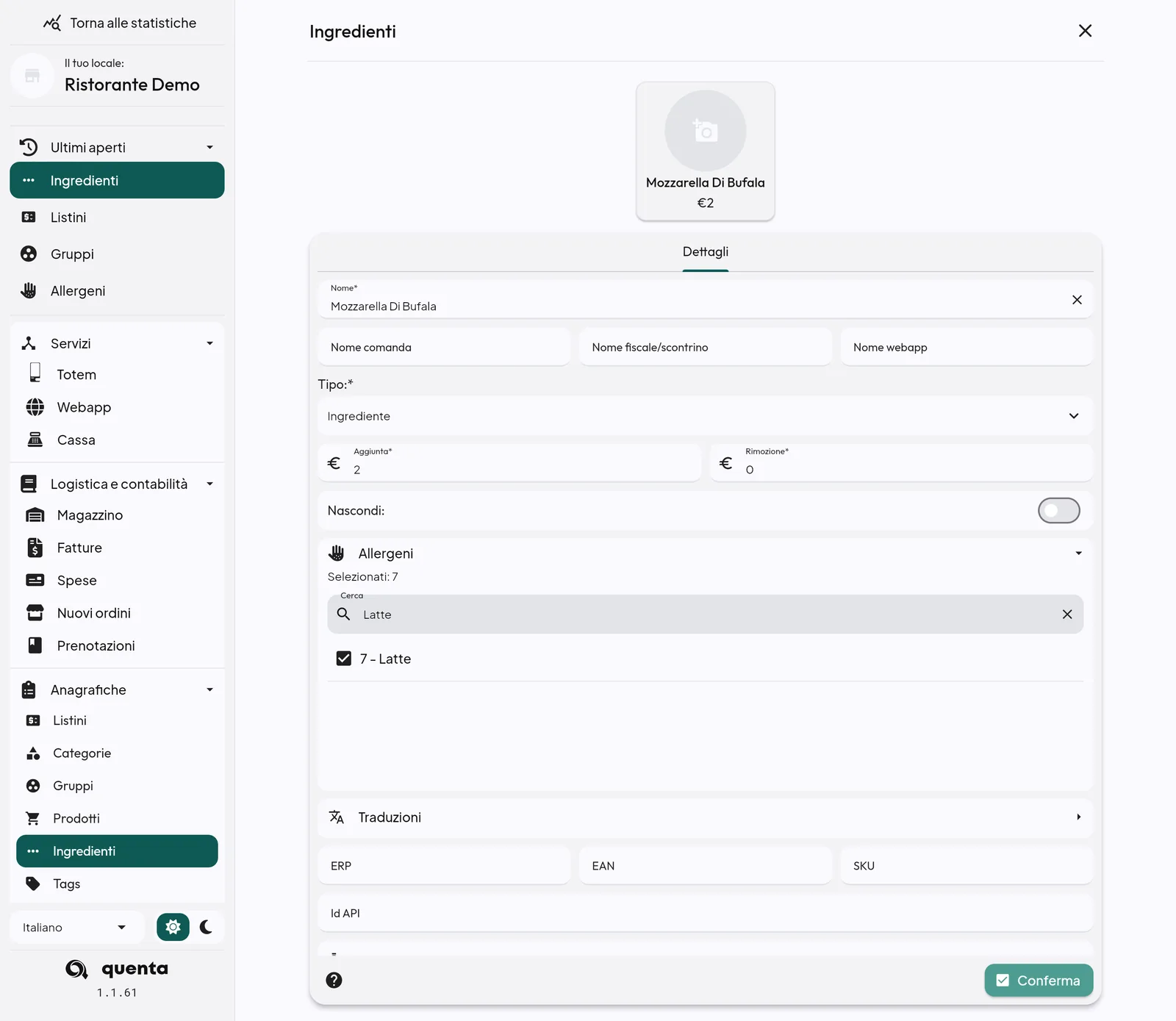This screenshot has width=1176, height=1021.
Task: Click the restaurant storefront avatar icon
Action: pyautogui.click(x=32, y=75)
